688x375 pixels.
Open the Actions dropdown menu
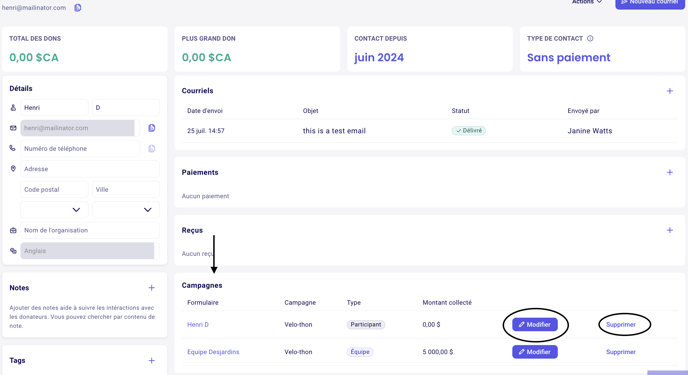tap(587, 2)
